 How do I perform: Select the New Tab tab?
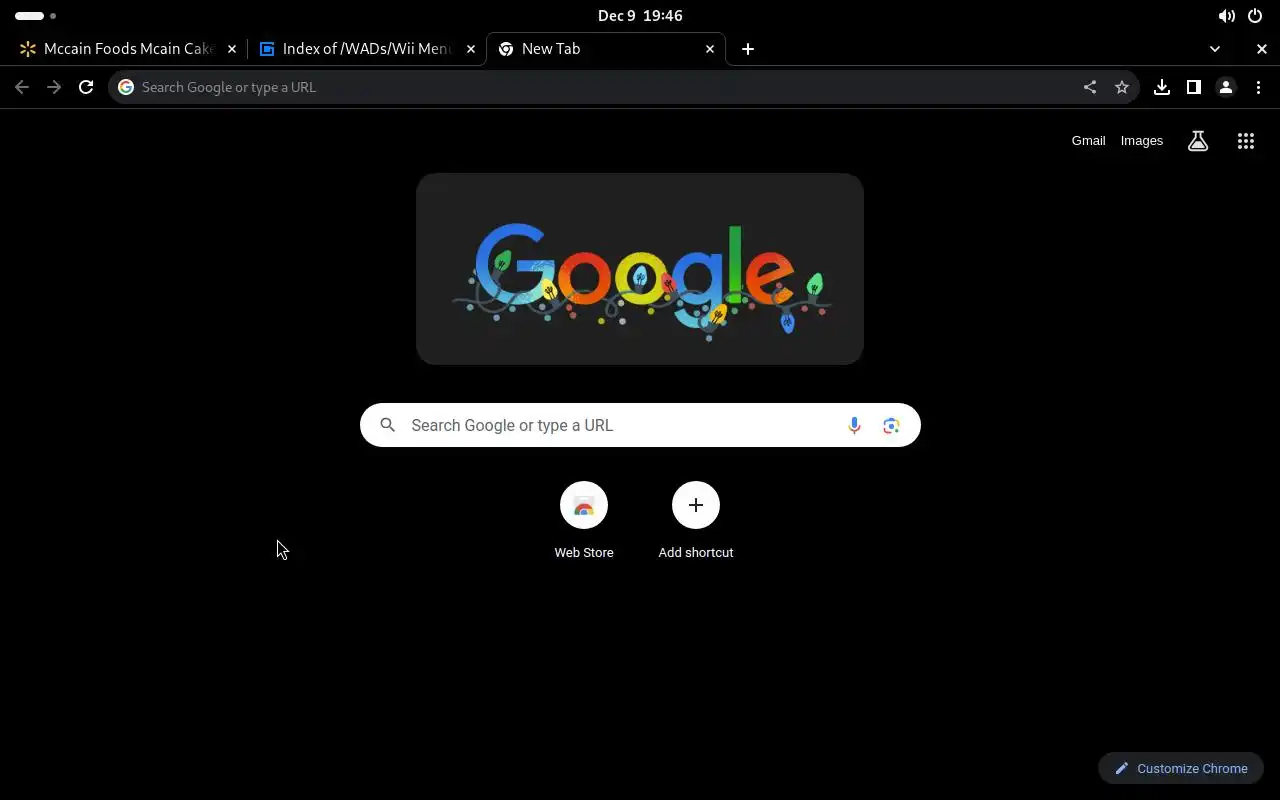click(606, 49)
